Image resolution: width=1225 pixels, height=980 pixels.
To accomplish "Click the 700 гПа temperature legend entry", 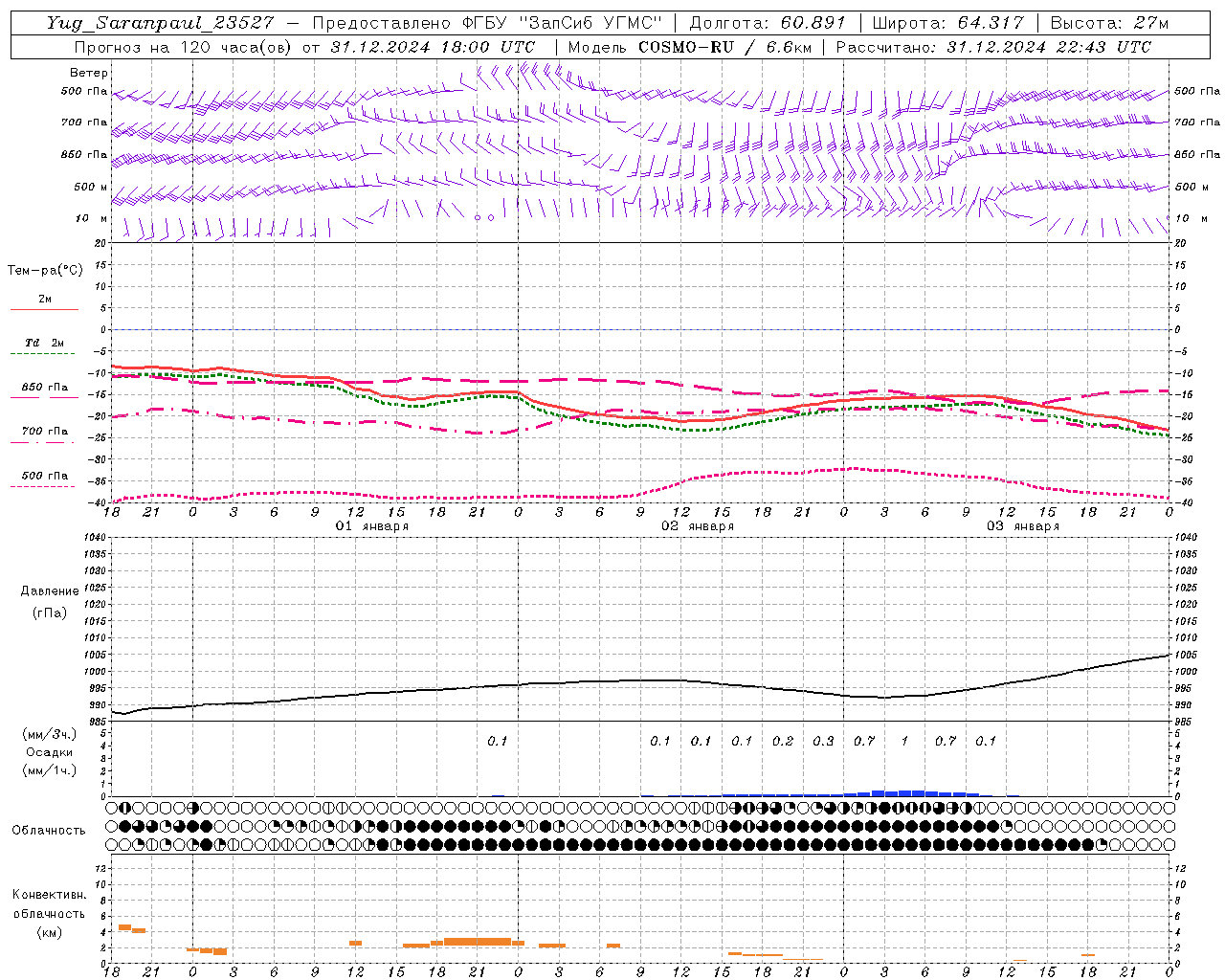I will coord(44,434).
